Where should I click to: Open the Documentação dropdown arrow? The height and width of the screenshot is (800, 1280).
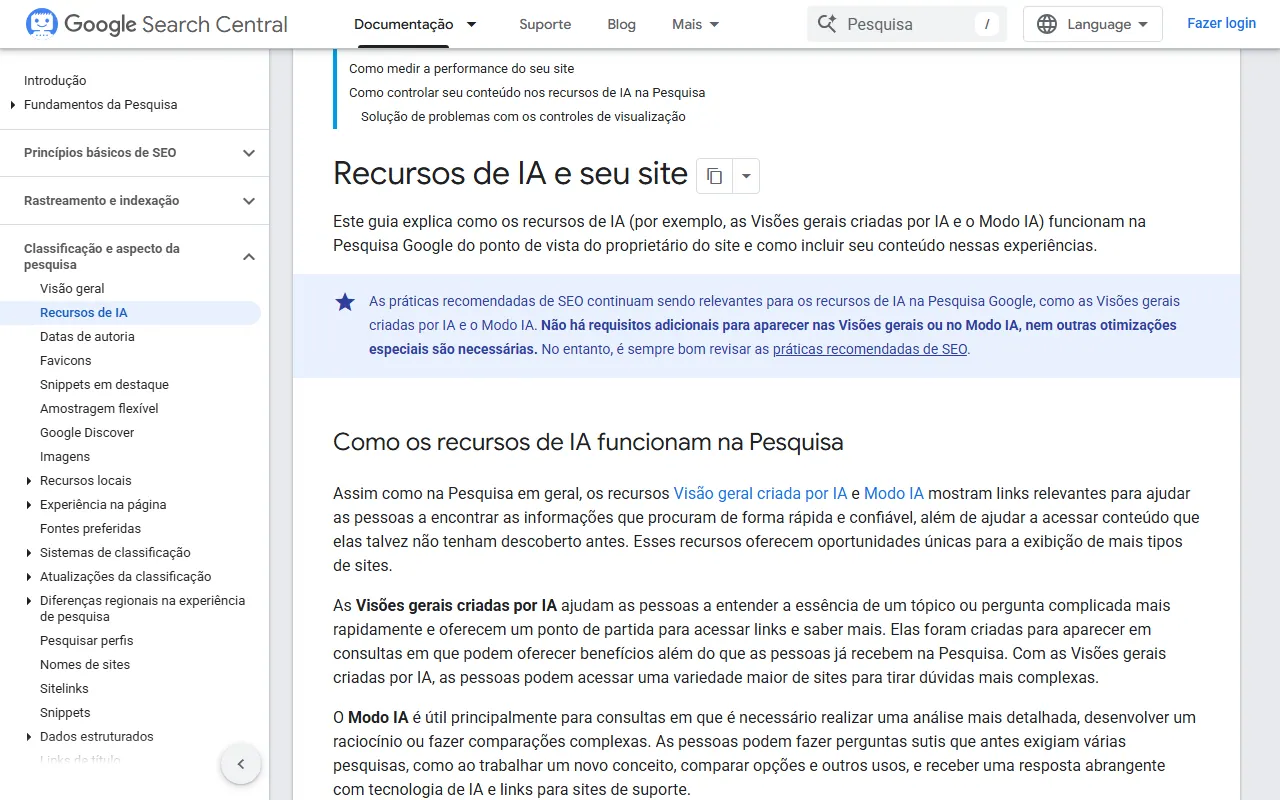[x=472, y=24]
